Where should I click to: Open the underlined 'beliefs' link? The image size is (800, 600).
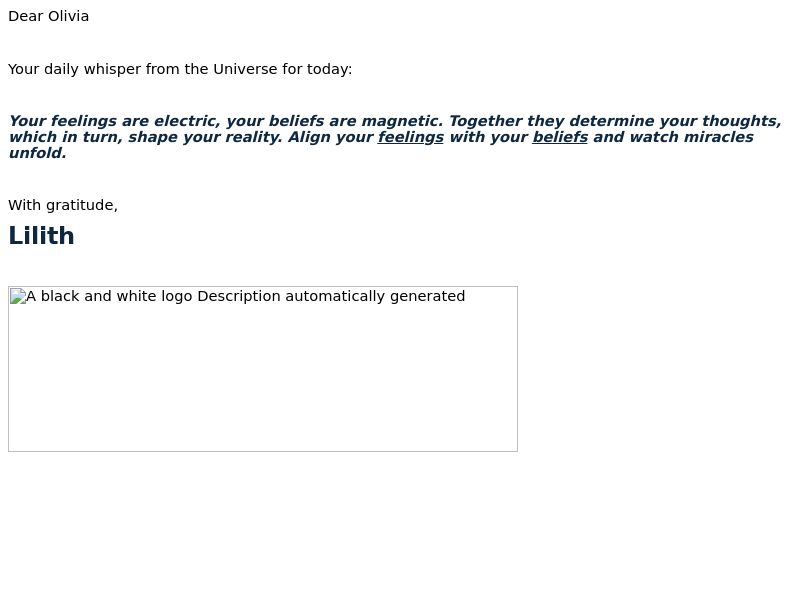[x=560, y=137]
